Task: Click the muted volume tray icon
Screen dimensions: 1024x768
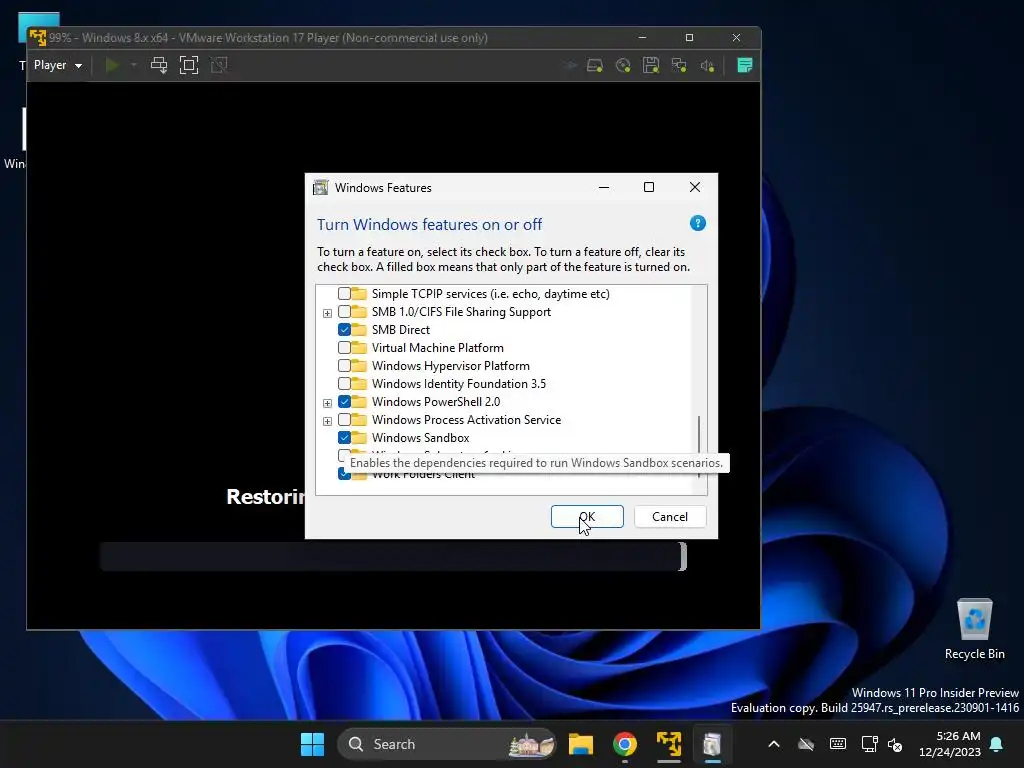Action: point(895,744)
